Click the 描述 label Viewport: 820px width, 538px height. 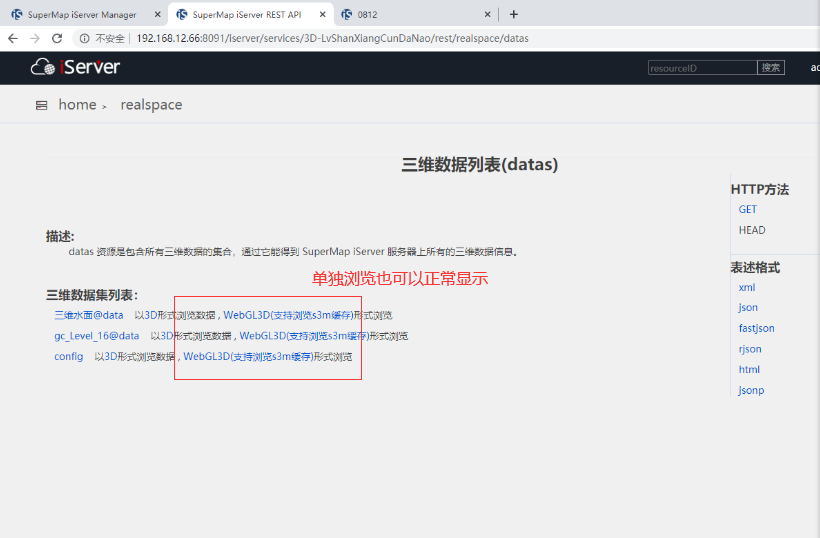[60, 236]
